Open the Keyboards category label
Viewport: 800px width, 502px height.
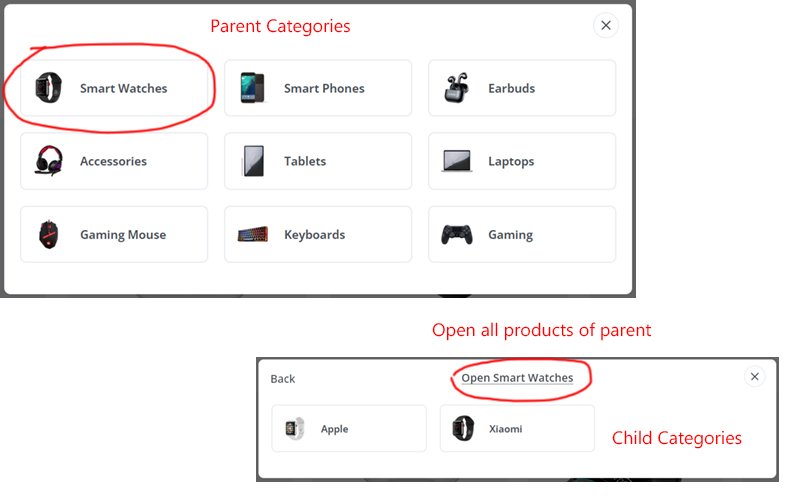coord(314,235)
